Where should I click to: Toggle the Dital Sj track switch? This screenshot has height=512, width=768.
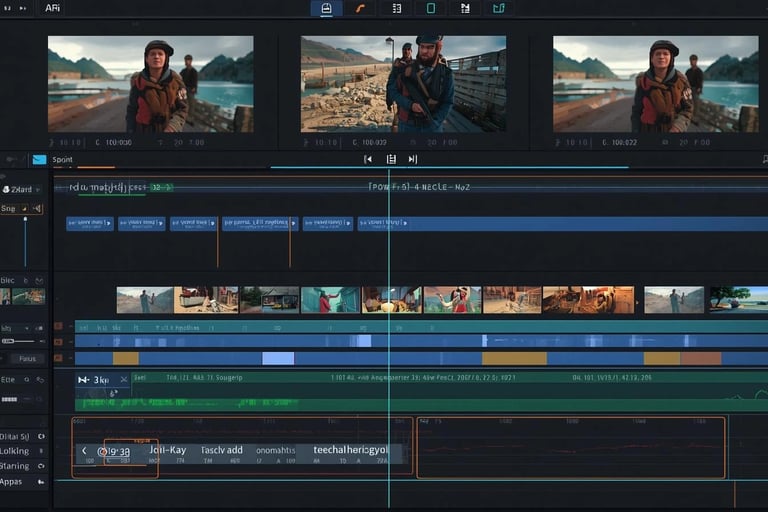(41, 436)
